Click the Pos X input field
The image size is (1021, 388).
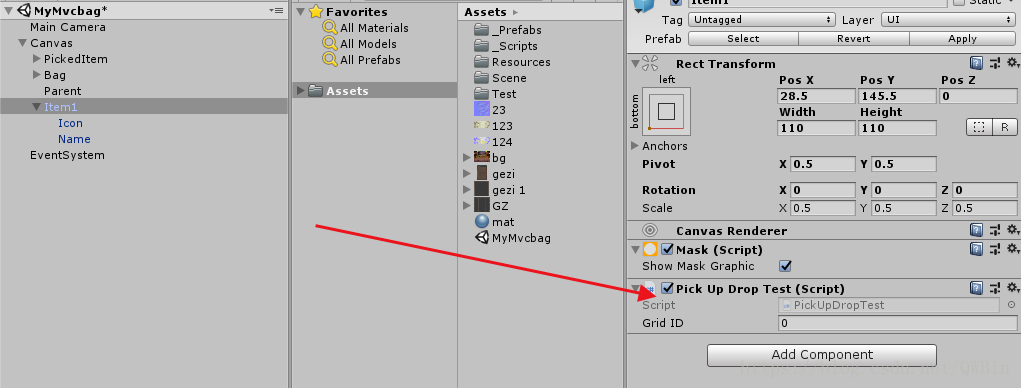(817, 96)
